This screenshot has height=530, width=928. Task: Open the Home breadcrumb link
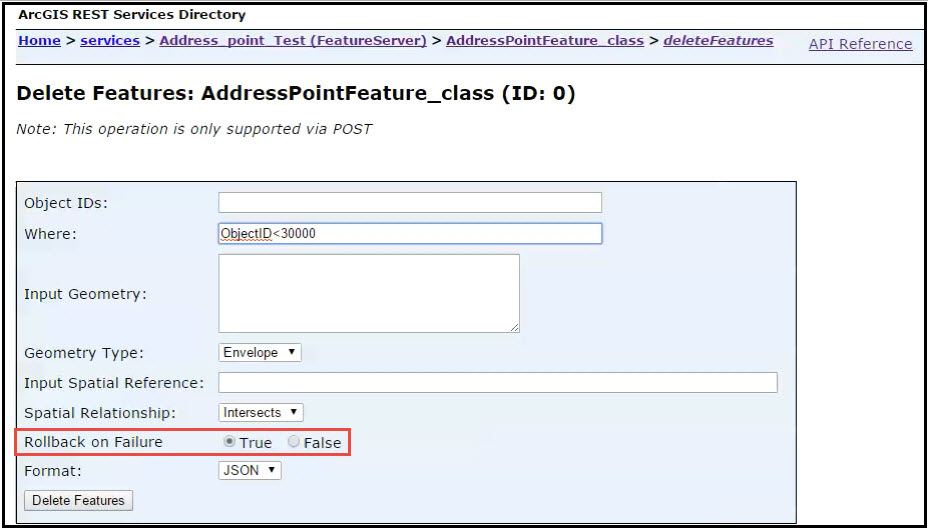[x=39, y=41]
